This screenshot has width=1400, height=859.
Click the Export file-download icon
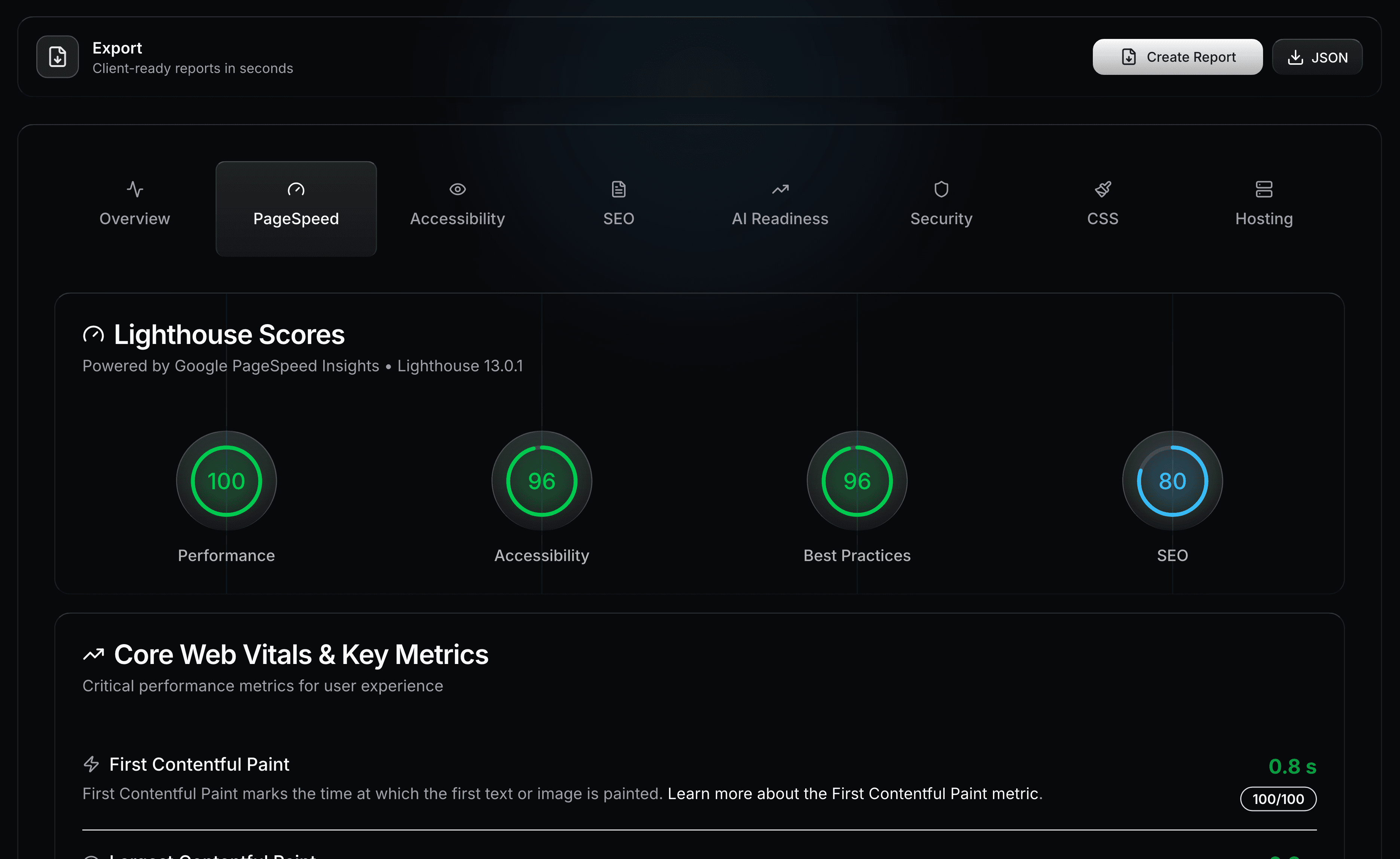(x=57, y=57)
